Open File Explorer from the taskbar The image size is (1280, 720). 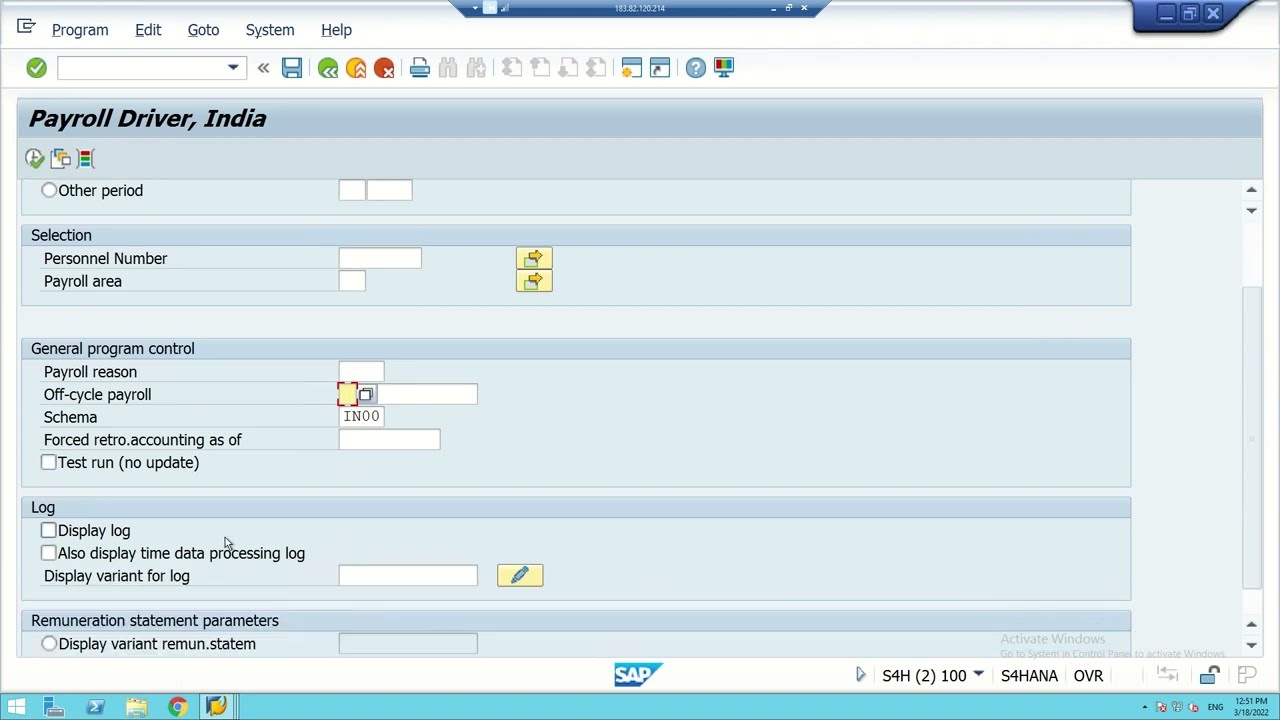136,707
